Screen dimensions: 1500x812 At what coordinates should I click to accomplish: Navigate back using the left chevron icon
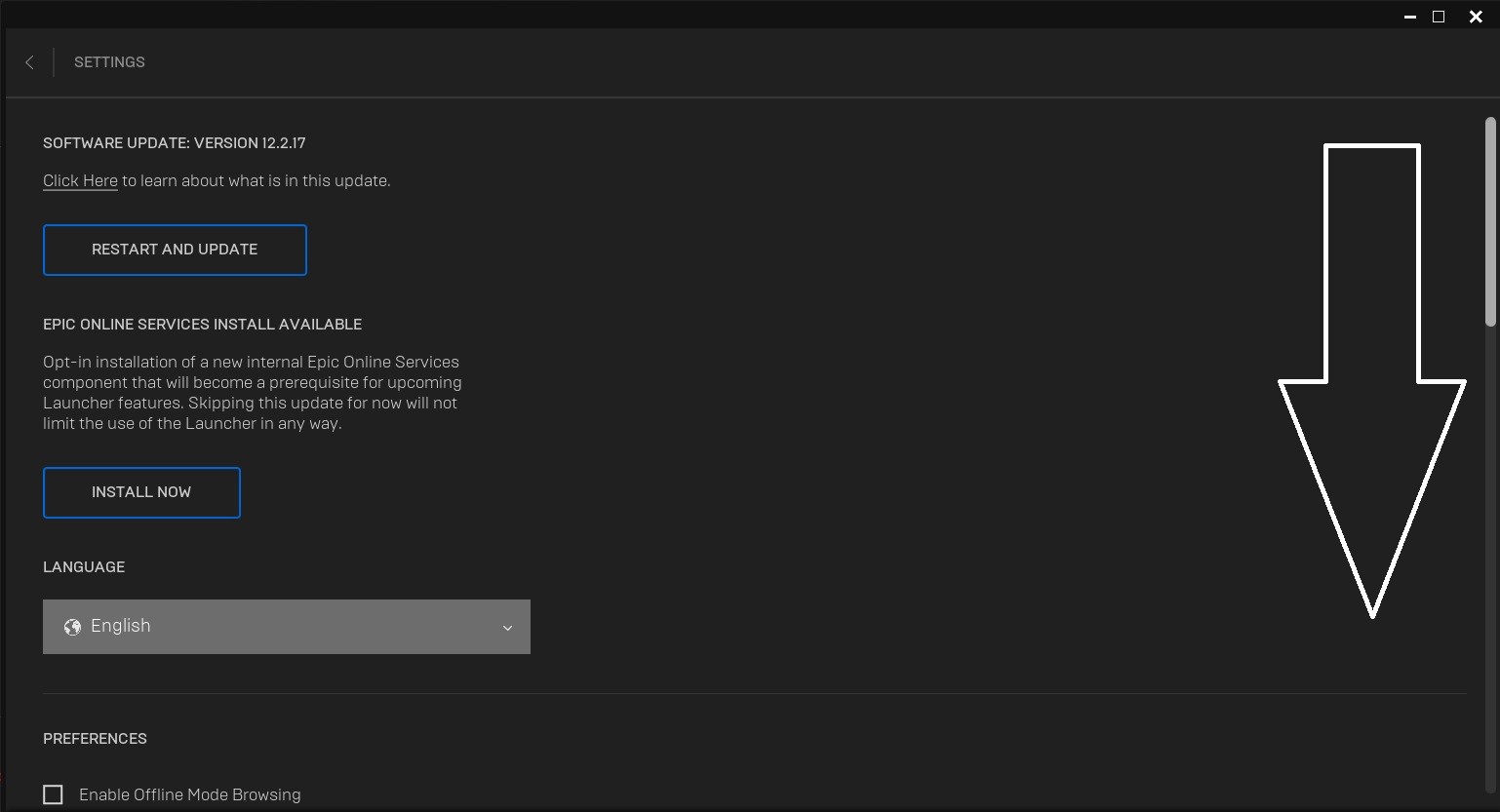29,61
